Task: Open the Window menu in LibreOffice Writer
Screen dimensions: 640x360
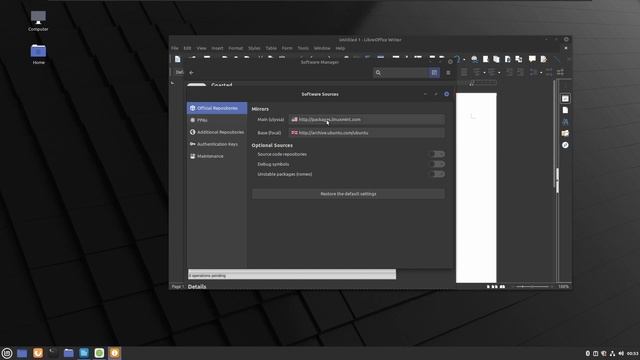Action: coord(322,48)
